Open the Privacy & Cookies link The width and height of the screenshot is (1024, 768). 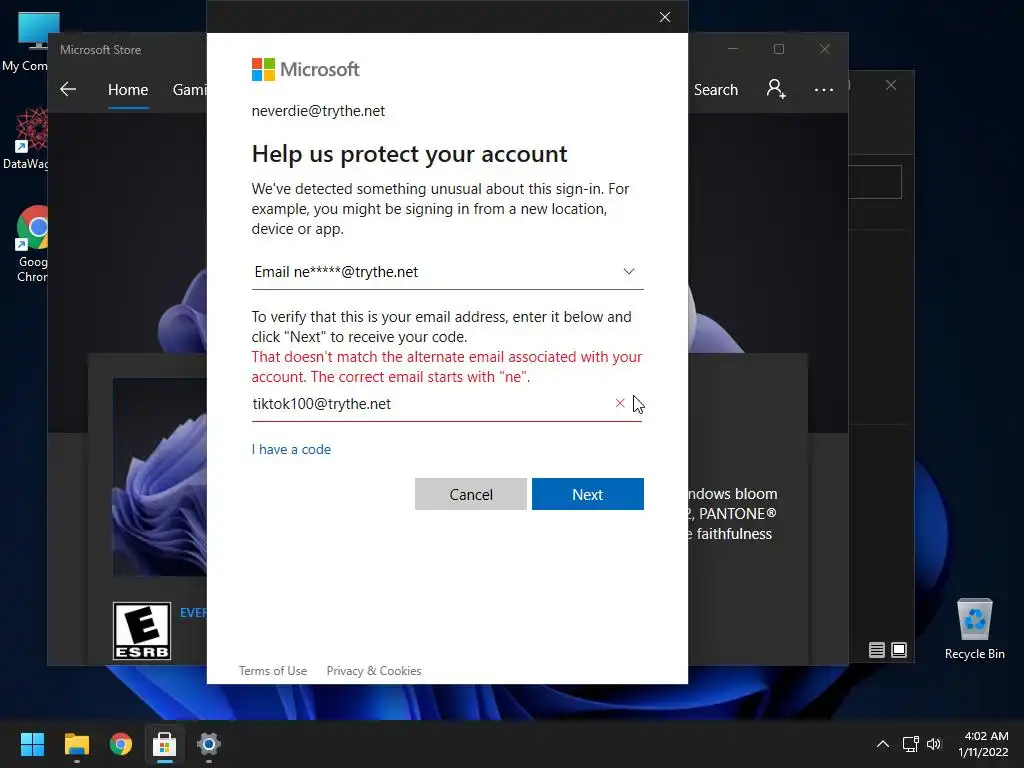[x=374, y=671]
